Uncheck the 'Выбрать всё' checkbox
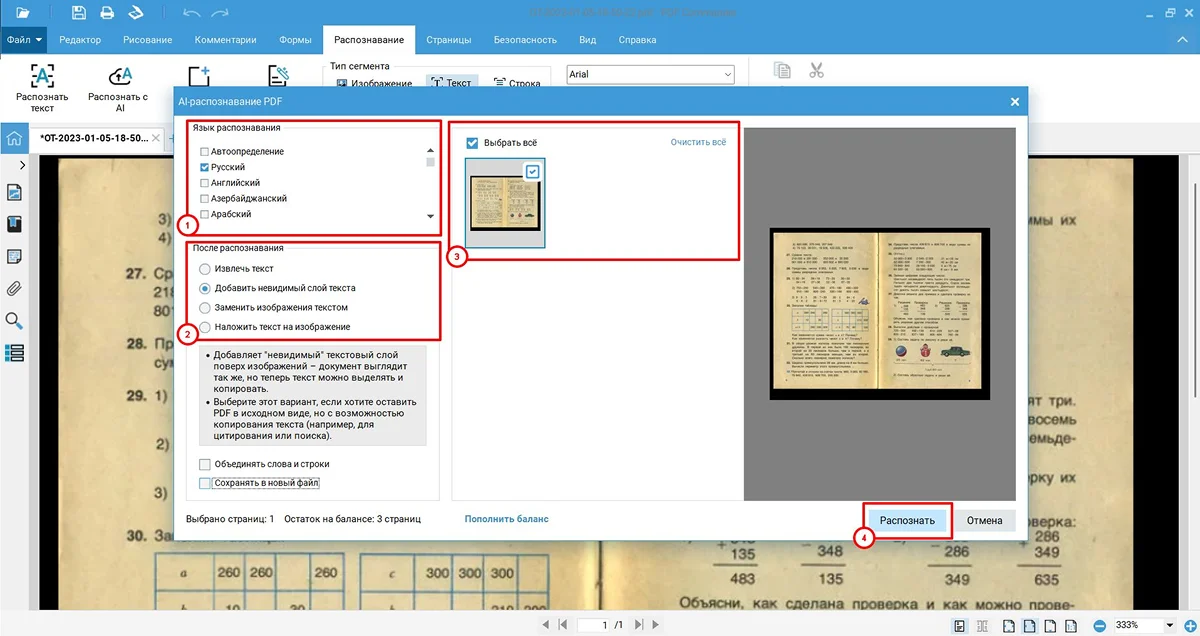 click(x=473, y=143)
